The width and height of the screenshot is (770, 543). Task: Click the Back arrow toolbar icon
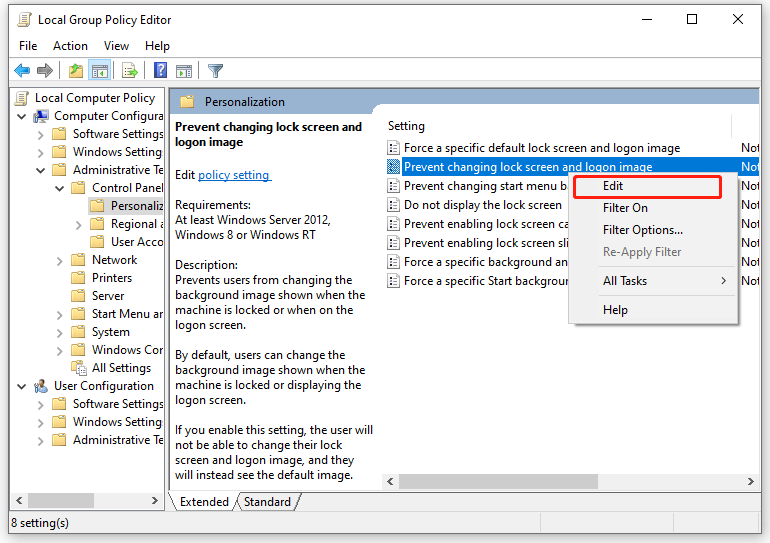pyautogui.click(x=22, y=71)
